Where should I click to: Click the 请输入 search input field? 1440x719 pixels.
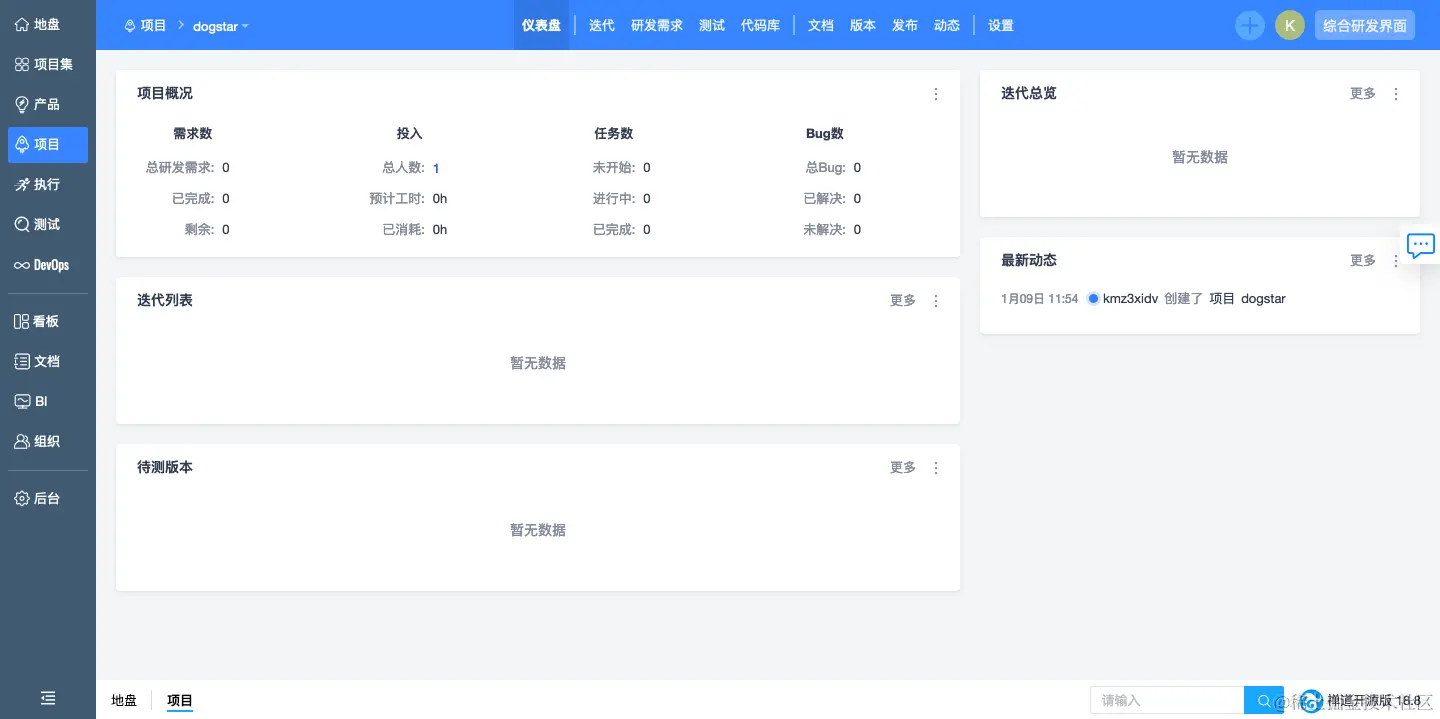tap(1167, 700)
